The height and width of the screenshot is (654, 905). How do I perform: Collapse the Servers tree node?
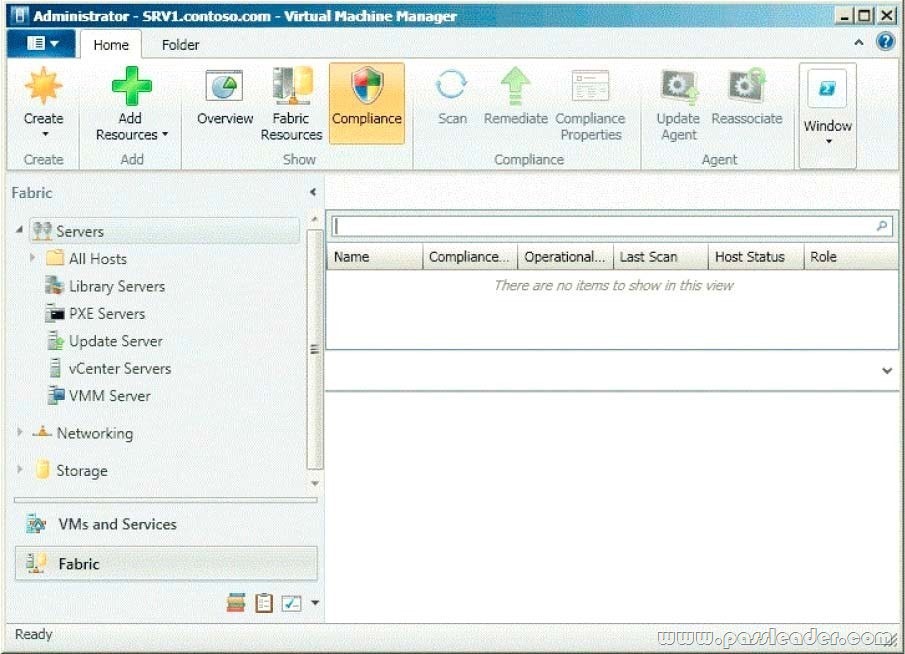pyautogui.click(x=19, y=230)
